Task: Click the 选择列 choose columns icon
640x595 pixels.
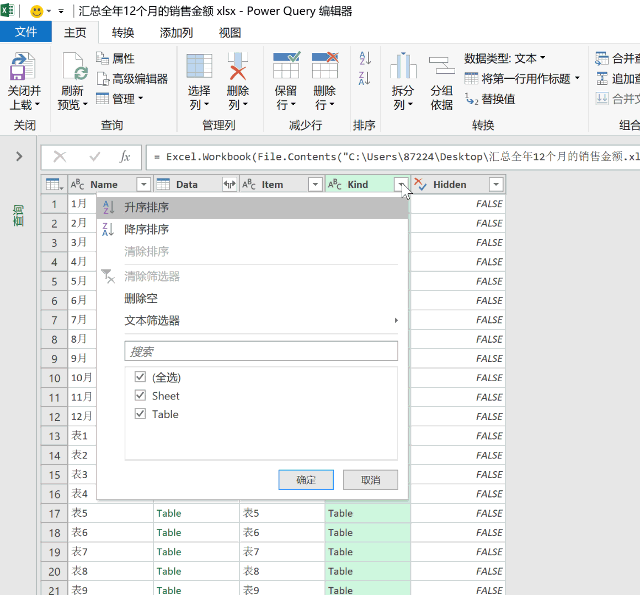Action: click(x=199, y=66)
